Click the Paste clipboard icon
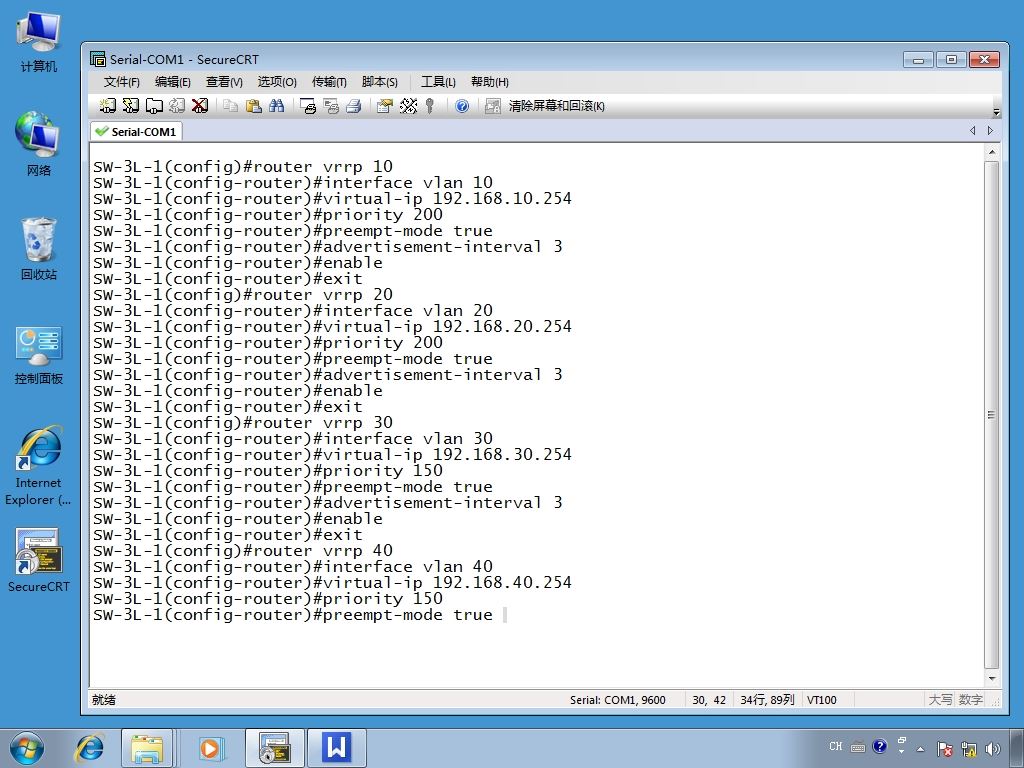 pos(253,106)
